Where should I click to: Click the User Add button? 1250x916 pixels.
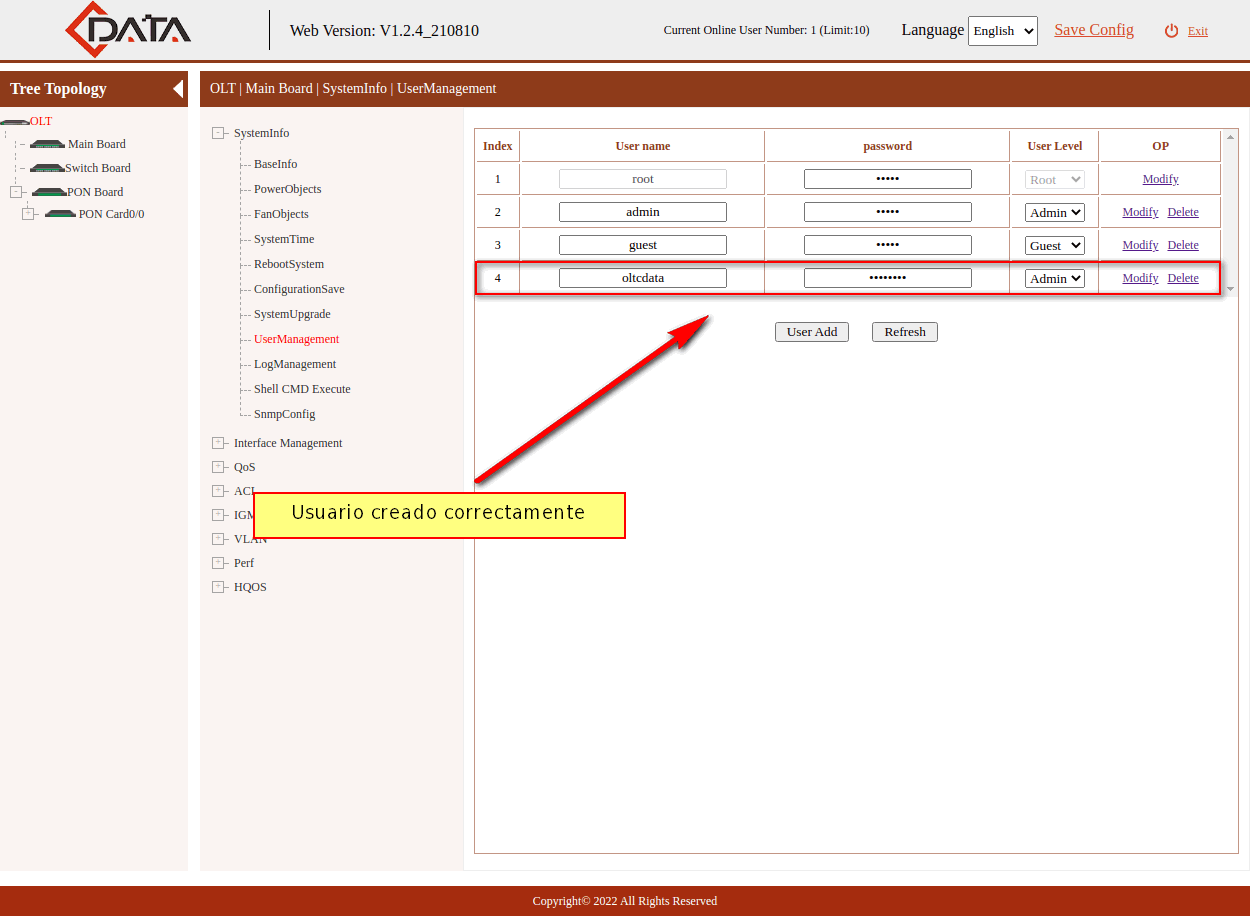(811, 332)
